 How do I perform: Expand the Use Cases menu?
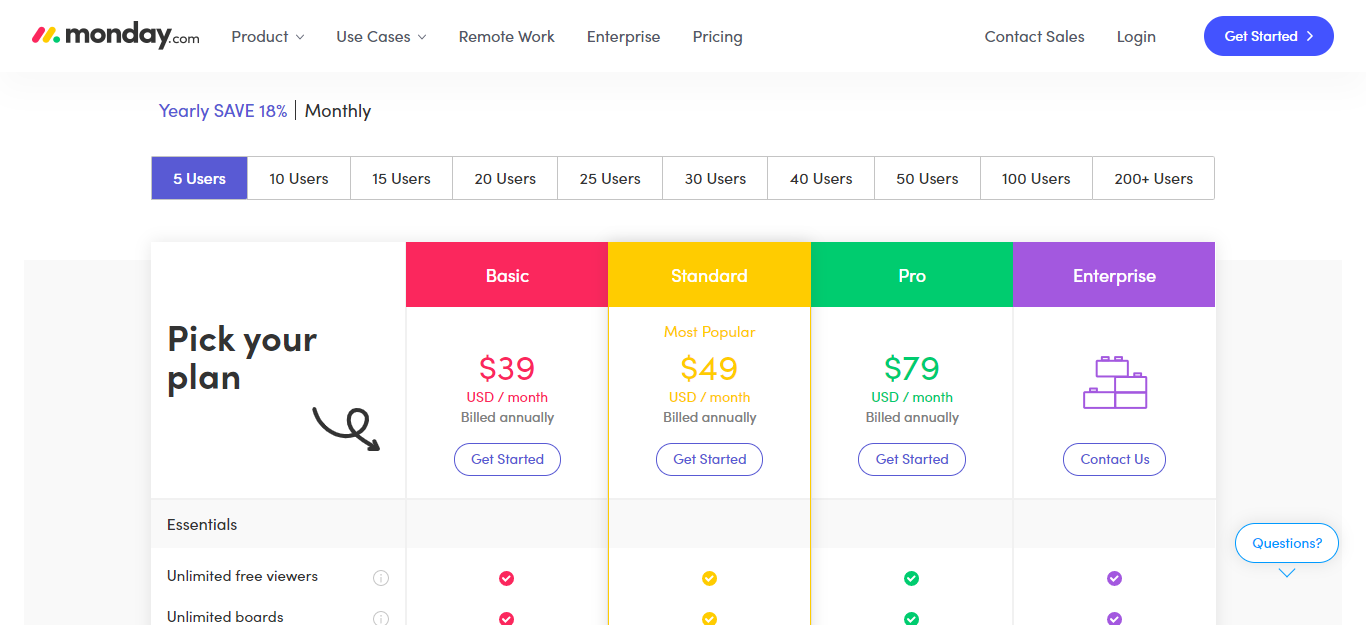pos(381,36)
